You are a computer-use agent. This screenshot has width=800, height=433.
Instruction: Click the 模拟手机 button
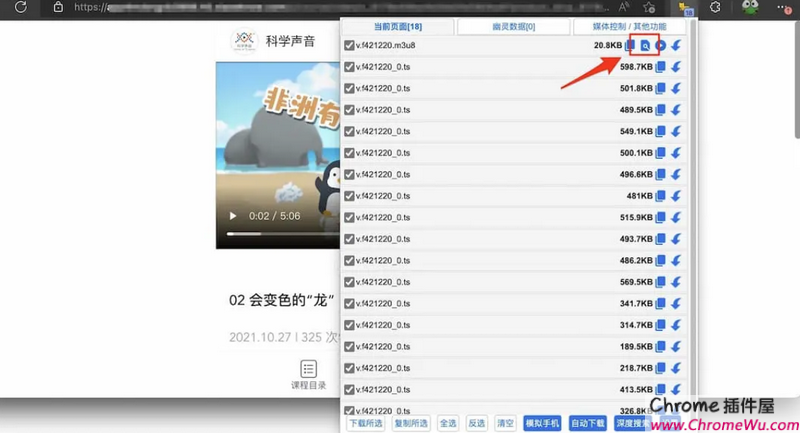[543, 423]
